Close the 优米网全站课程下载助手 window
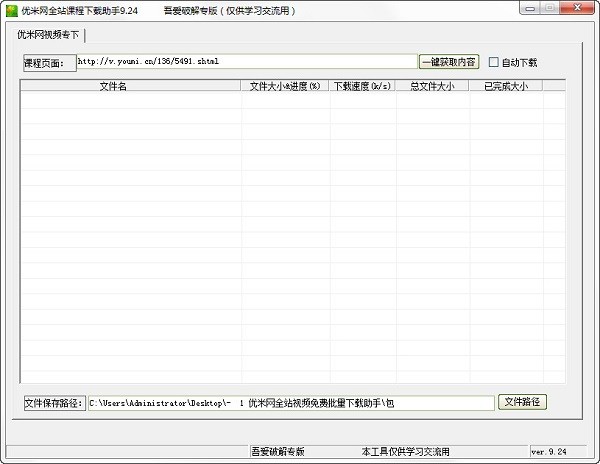The width and height of the screenshot is (600, 464). tap(577, 8)
